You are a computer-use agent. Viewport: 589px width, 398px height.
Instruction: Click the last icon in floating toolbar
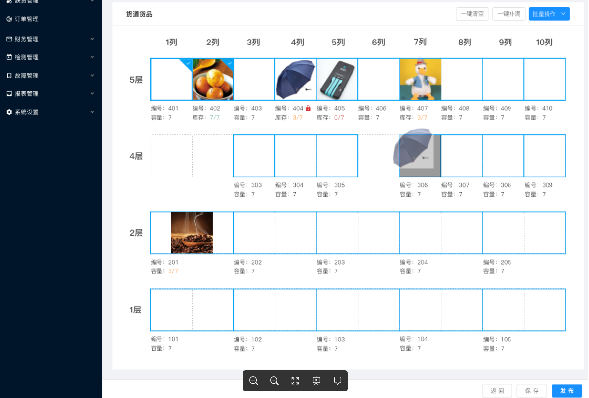click(x=337, y=381)
